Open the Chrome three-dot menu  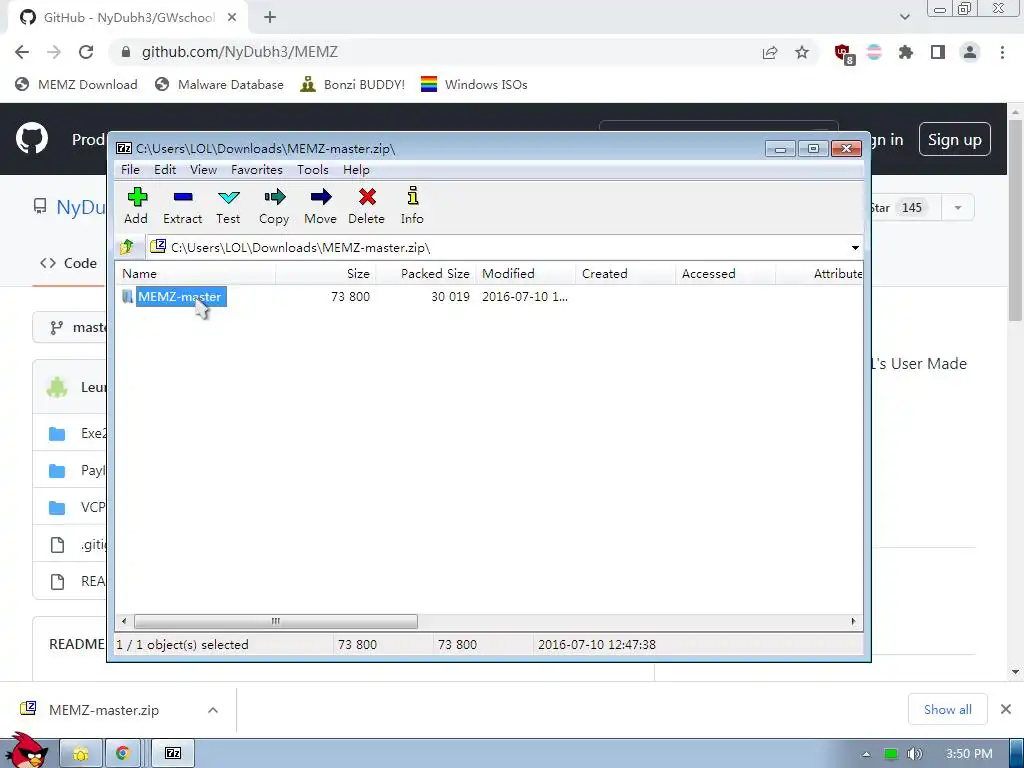(1002, 52)
